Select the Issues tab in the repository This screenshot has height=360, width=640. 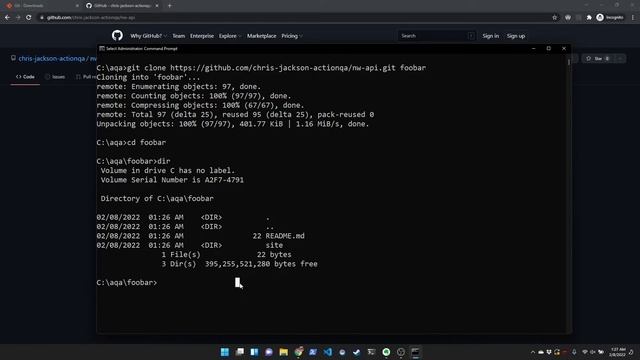coord(55,77)
